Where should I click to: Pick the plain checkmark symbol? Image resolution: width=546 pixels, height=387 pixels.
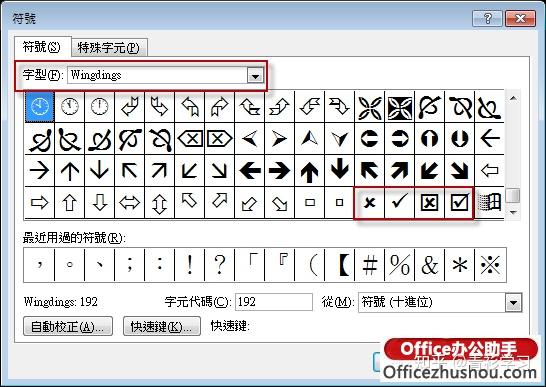pyautogui.click(x=399, y=202)
